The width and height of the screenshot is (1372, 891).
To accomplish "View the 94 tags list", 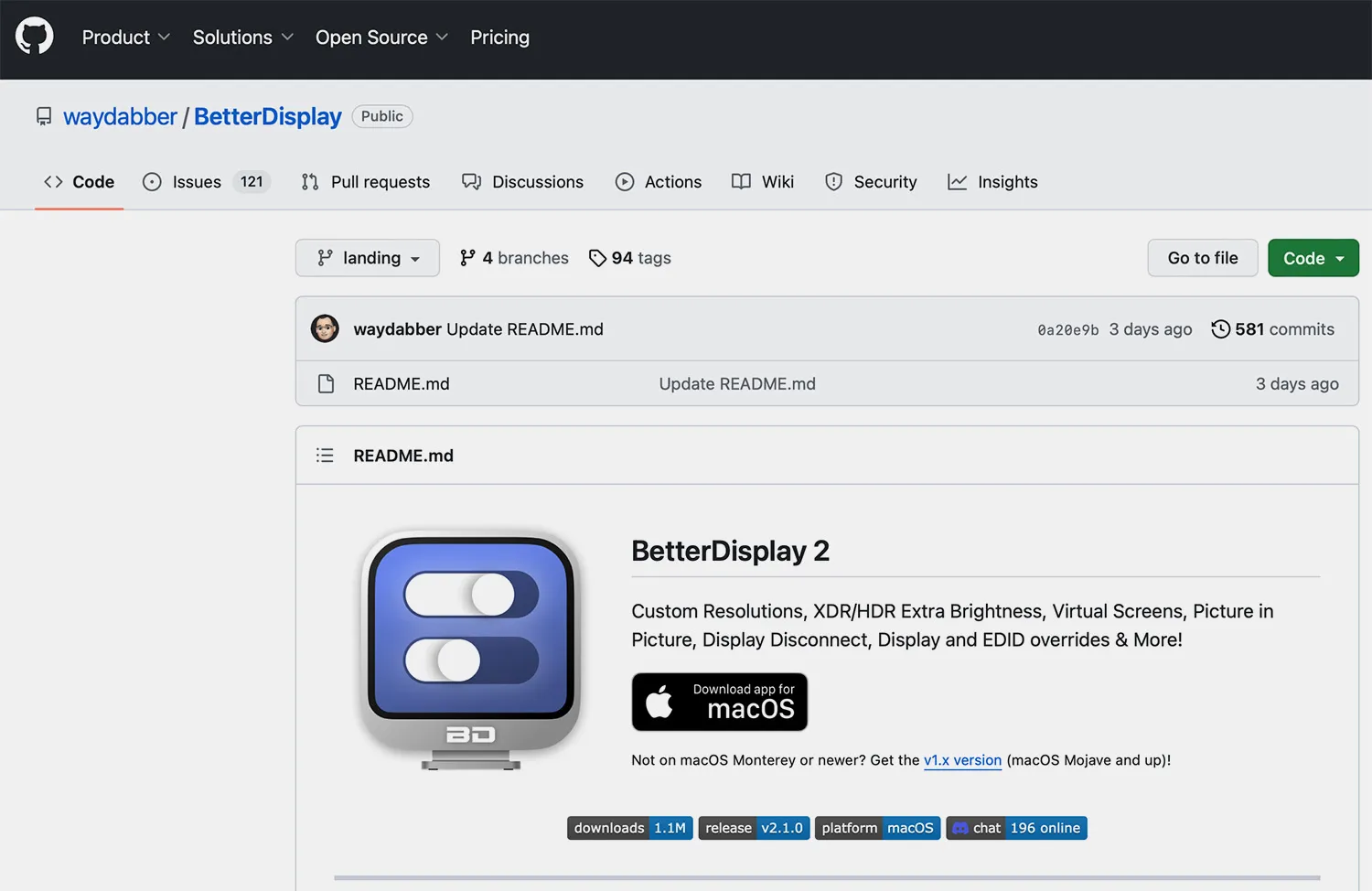I will point(630,258).
